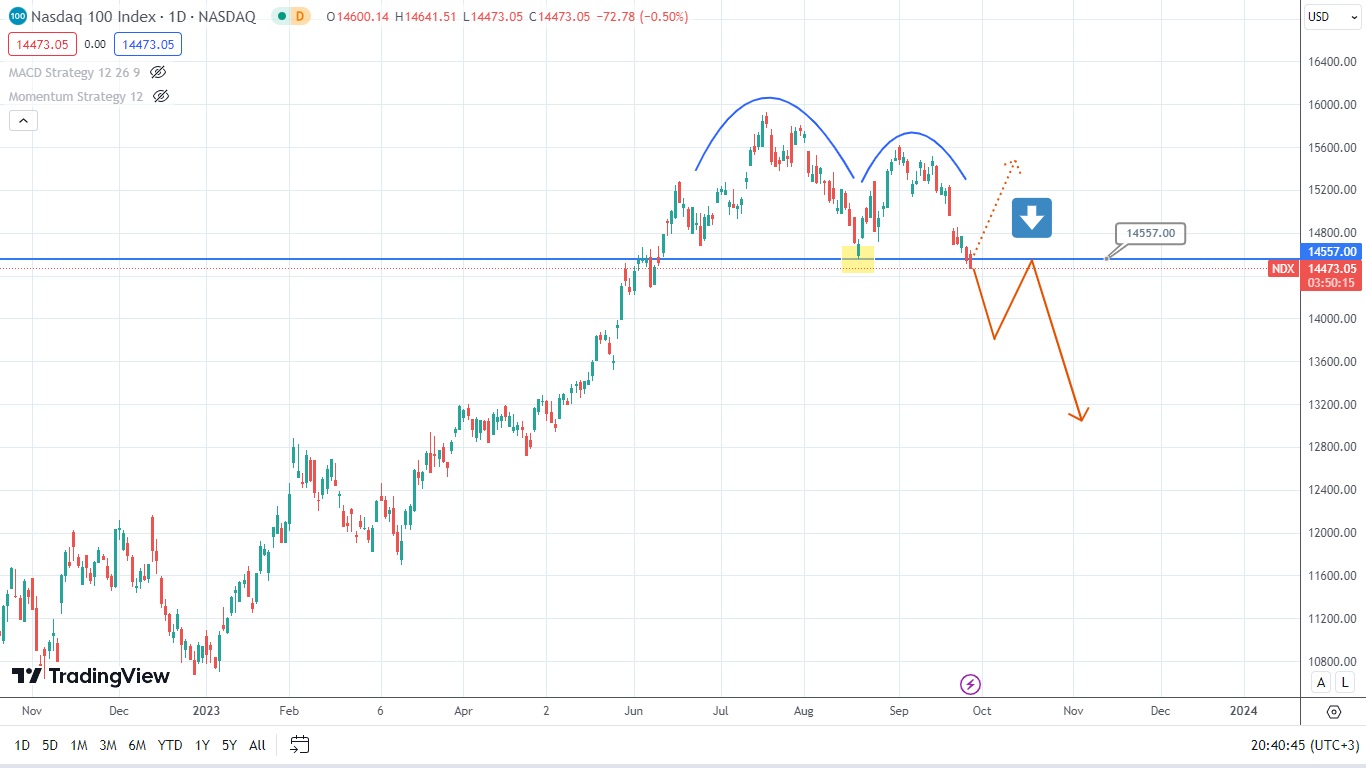Click the NDX symbol last price label
The image size is (1366, 768).
click(1283, 268)
